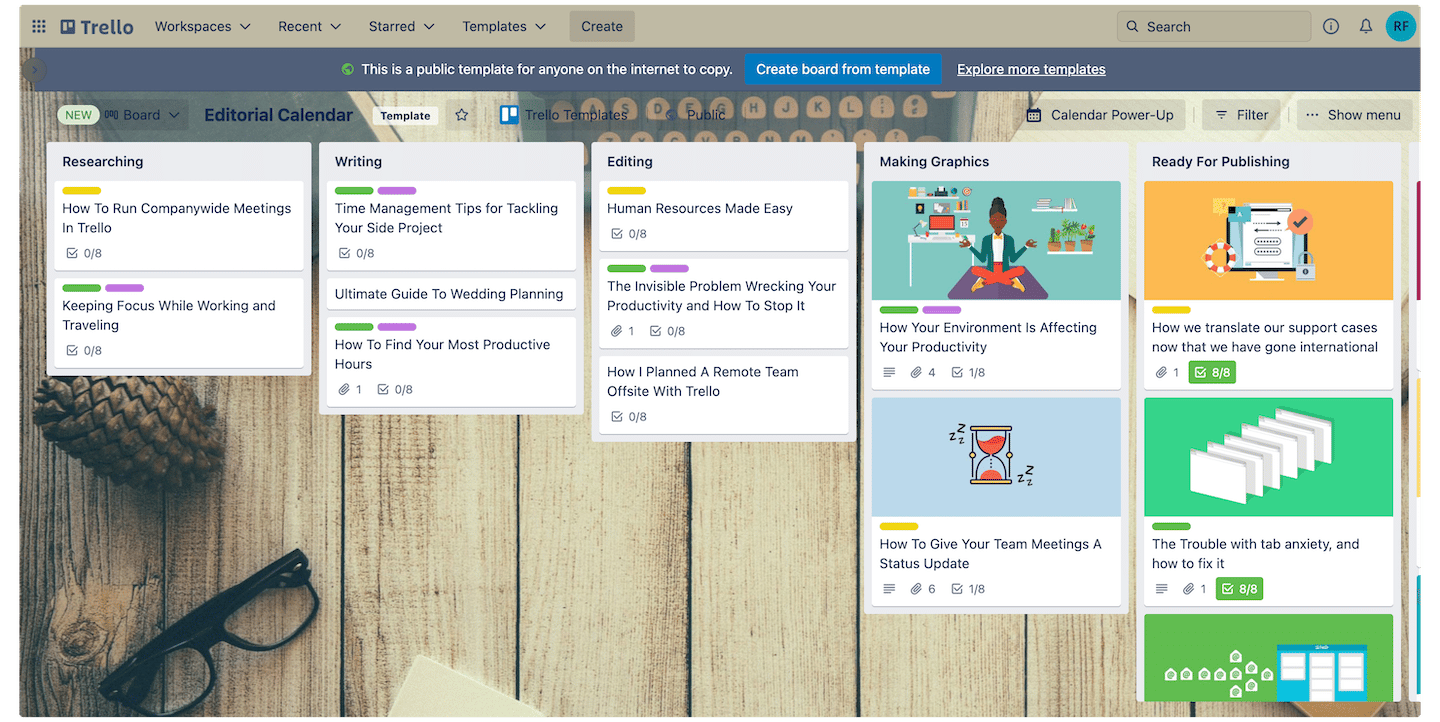The width and height of the screenshot is (1440, 722).
Task: Open Calendar Power-Up
Action: pos(1101,115)
